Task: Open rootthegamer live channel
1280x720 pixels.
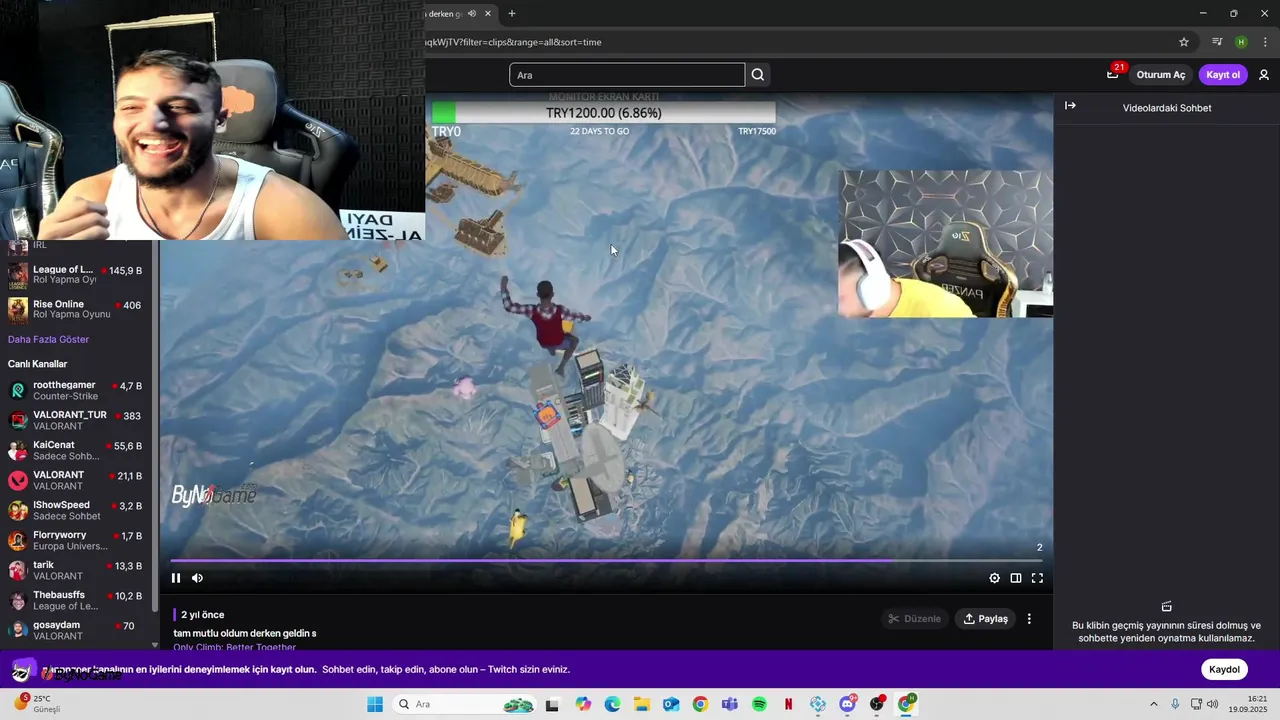Action: 76,390
